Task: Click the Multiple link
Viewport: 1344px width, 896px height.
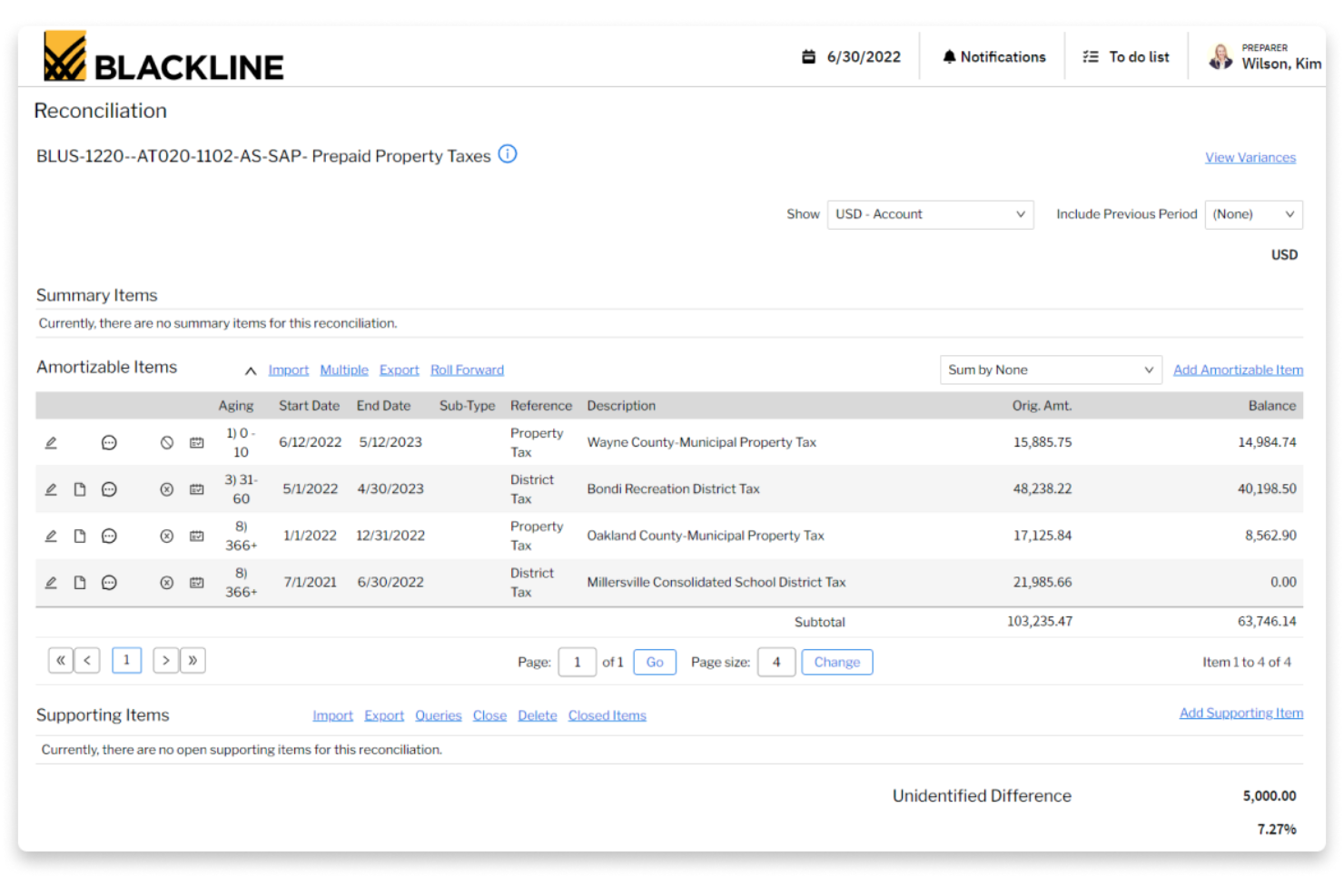Action: [x=344, y=369]
